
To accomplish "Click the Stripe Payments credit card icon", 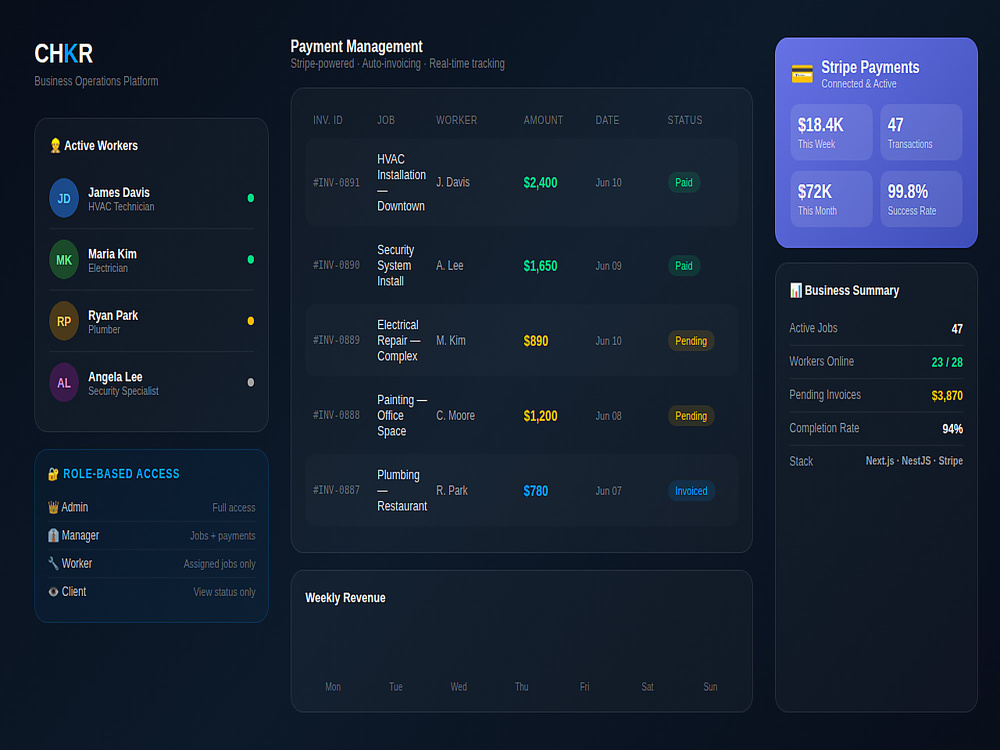I will [x=802, y=74].
